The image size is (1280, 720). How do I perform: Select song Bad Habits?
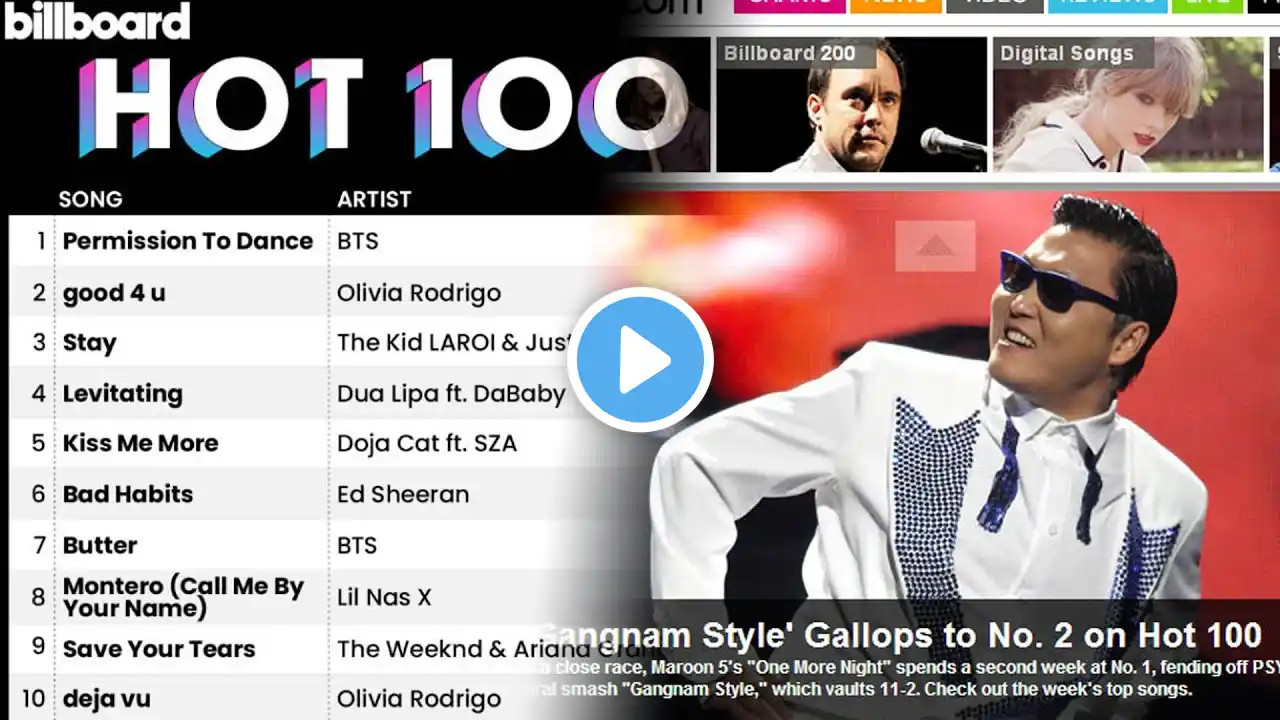(128, 494)
